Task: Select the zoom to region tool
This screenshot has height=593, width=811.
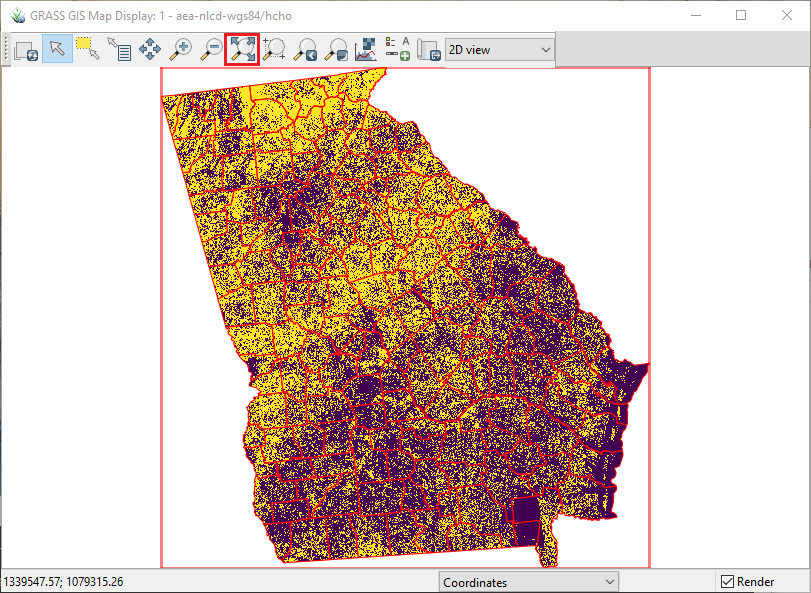Action: click(x=273, y=49)
